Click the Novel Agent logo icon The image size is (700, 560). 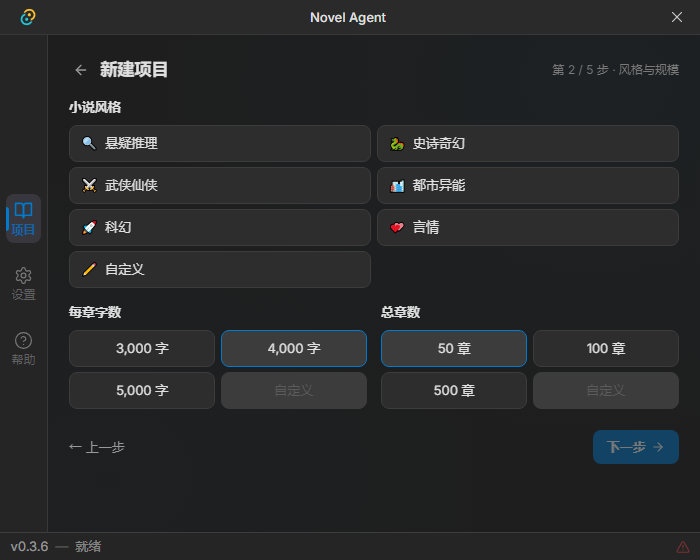pyautogui.click(x=28, y=17)
